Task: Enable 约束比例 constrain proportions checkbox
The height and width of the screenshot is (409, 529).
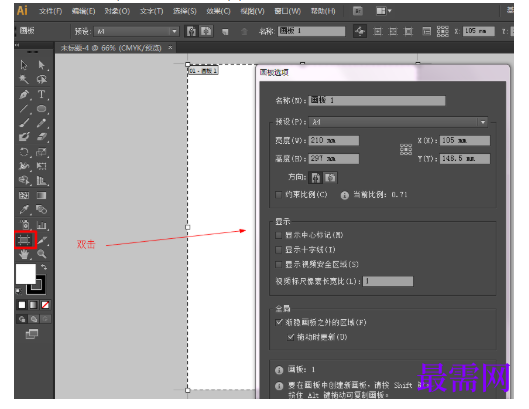Action: coord(279,195)
